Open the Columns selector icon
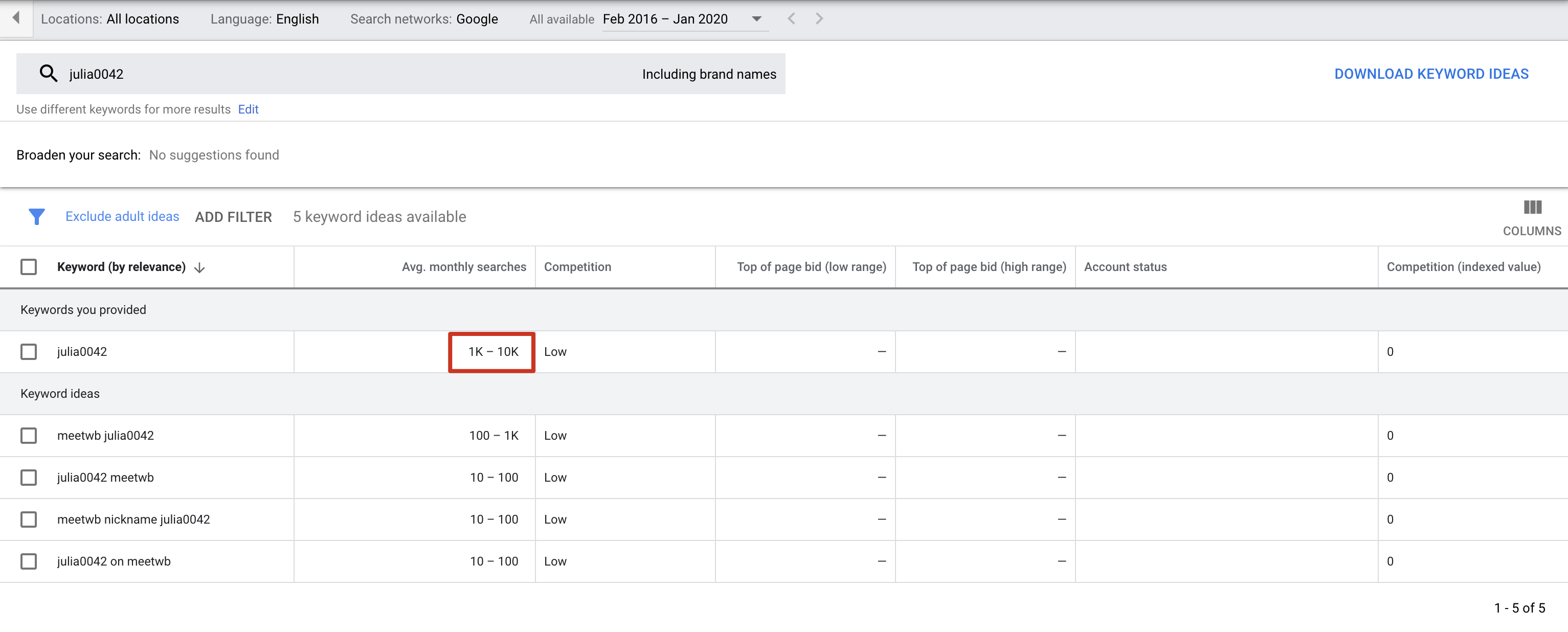The image size is (1568, 632). coord(1532,208)
